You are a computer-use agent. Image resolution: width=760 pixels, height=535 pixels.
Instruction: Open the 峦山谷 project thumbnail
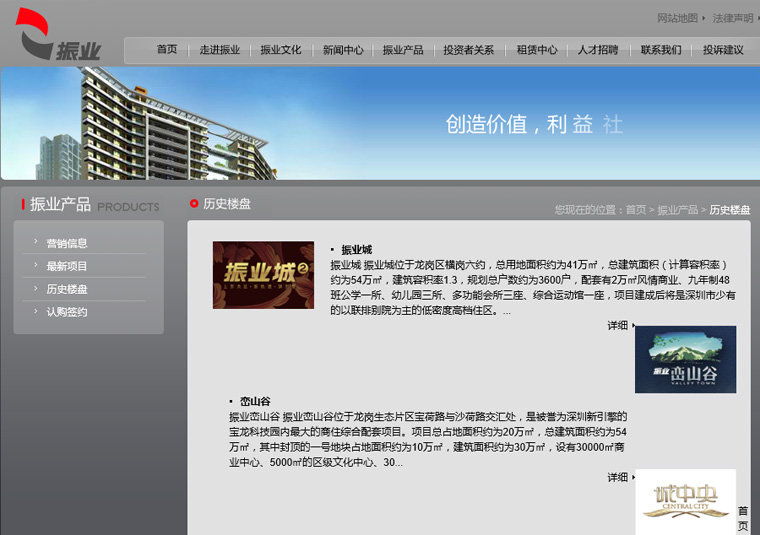685,359
